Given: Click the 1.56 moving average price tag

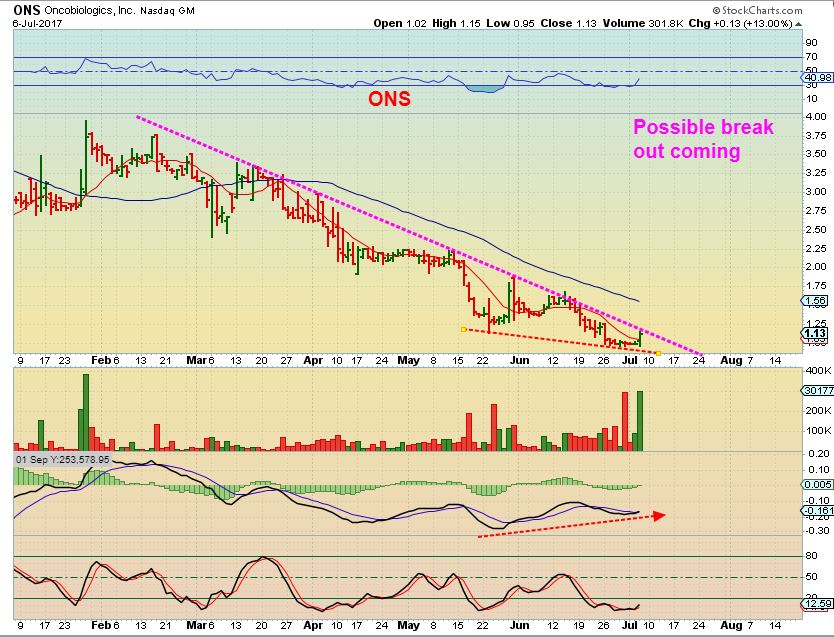Looking at the screenshot, I should click(815, 301).
